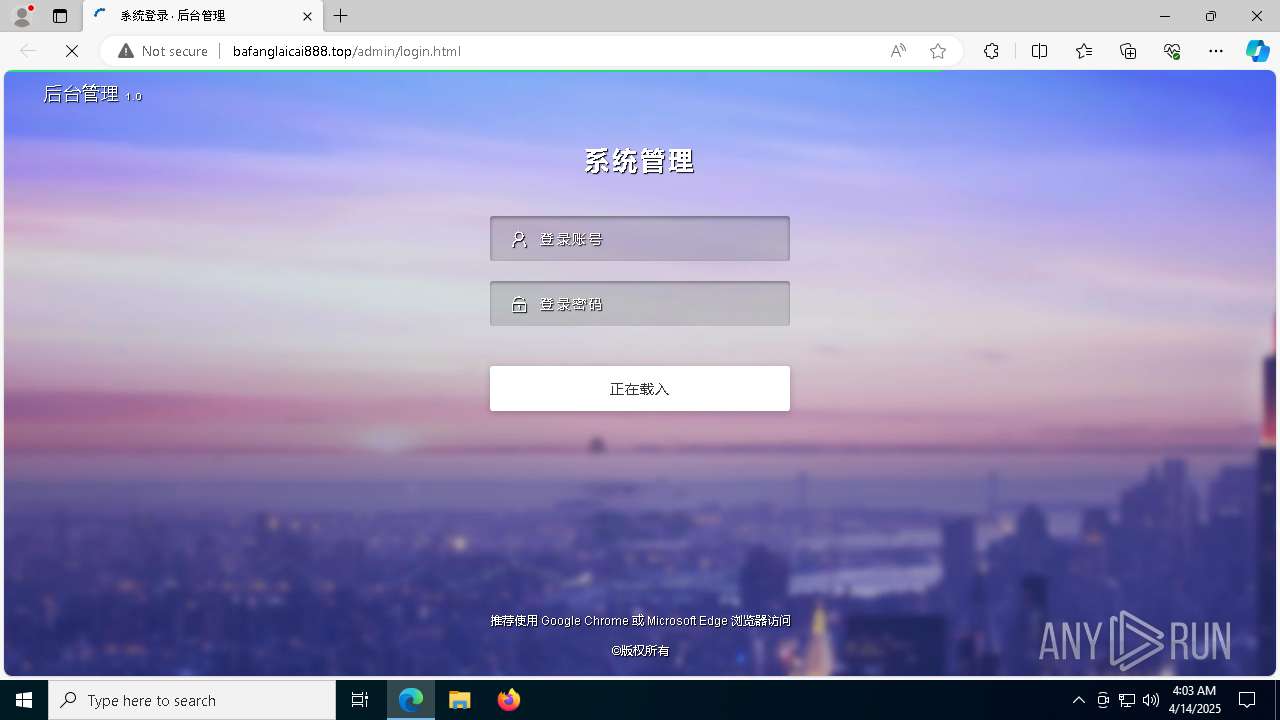Close the 系统登录 tab
Viewport: 1280px width, 720px height.
pos(307,16)
